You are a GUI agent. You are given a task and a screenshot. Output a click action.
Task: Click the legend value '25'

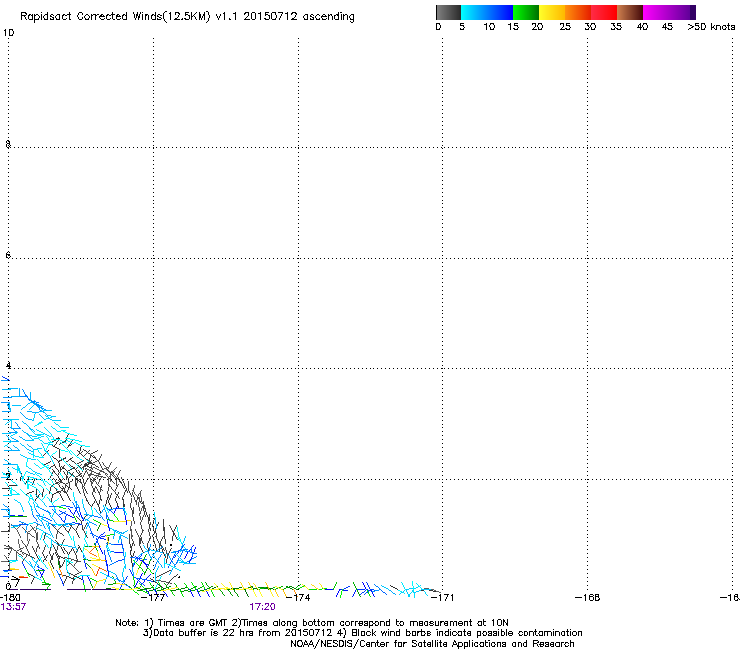pyautogui.click(x=565, y=27)
